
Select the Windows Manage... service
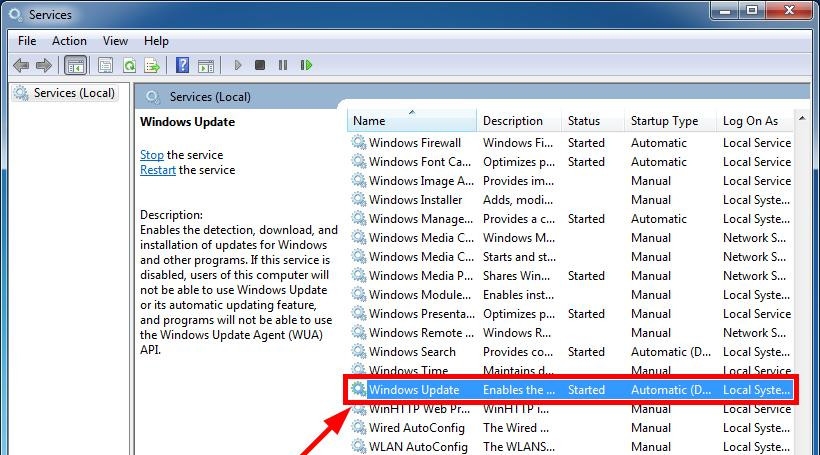pos(420,219)
